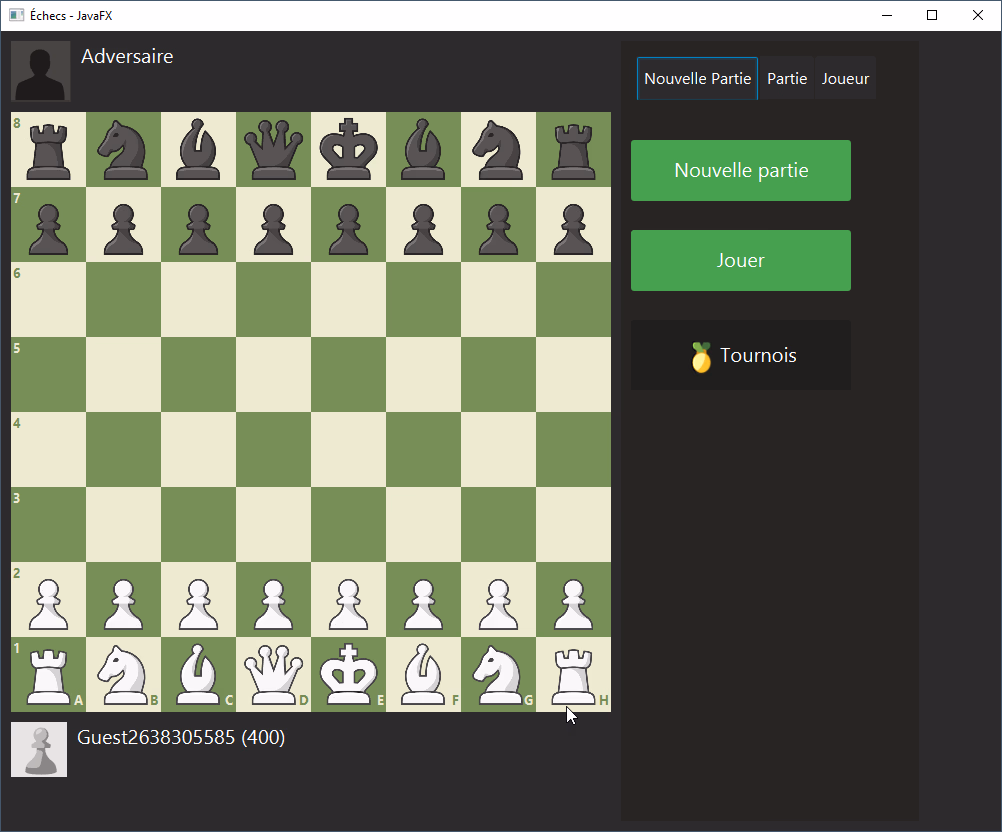This screenshot has width=1002, height=832.
Task: Open the Joueur tab
Action: click(845, 78)
